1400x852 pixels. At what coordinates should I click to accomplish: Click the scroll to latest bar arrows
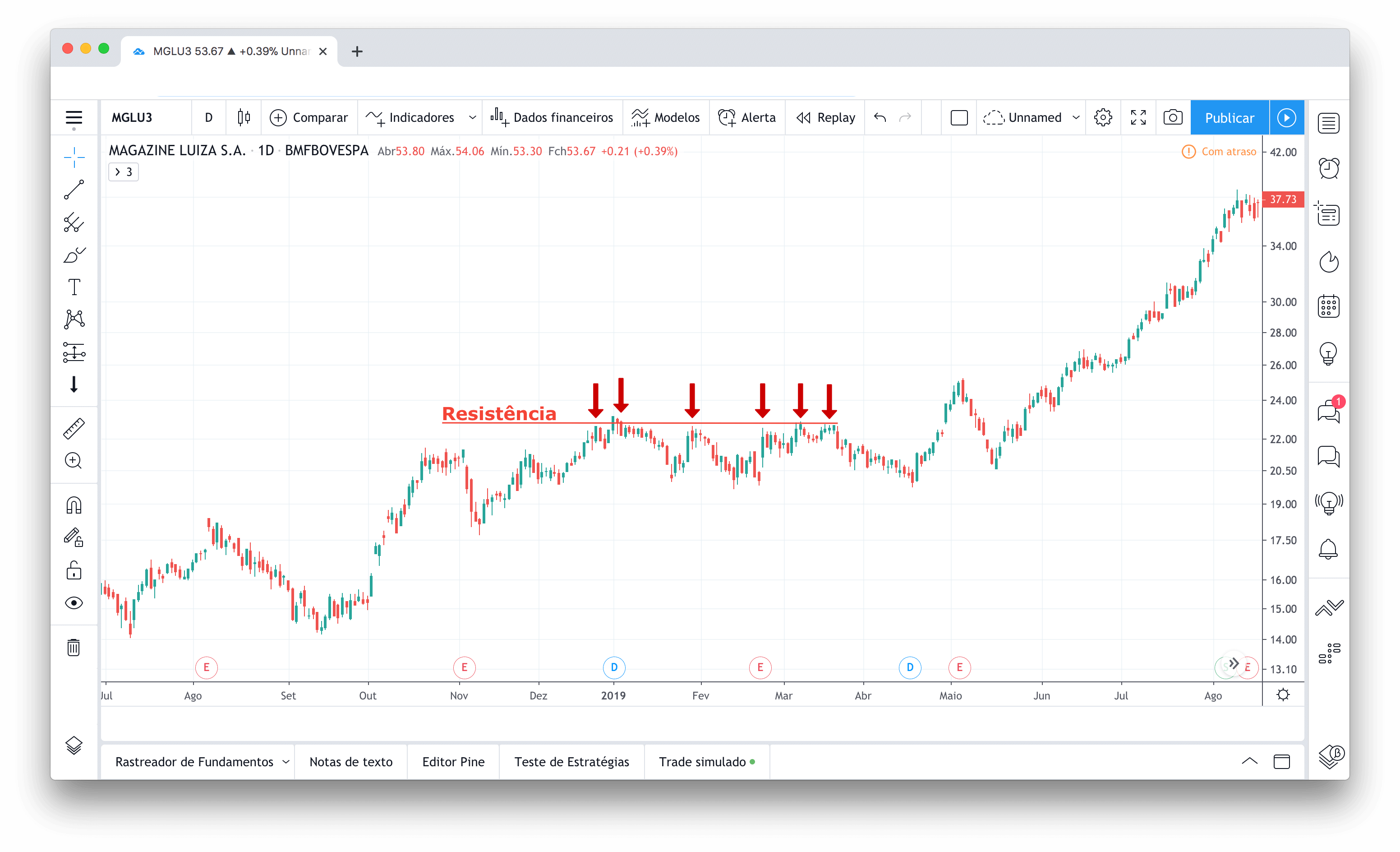tap(1234, 663)
